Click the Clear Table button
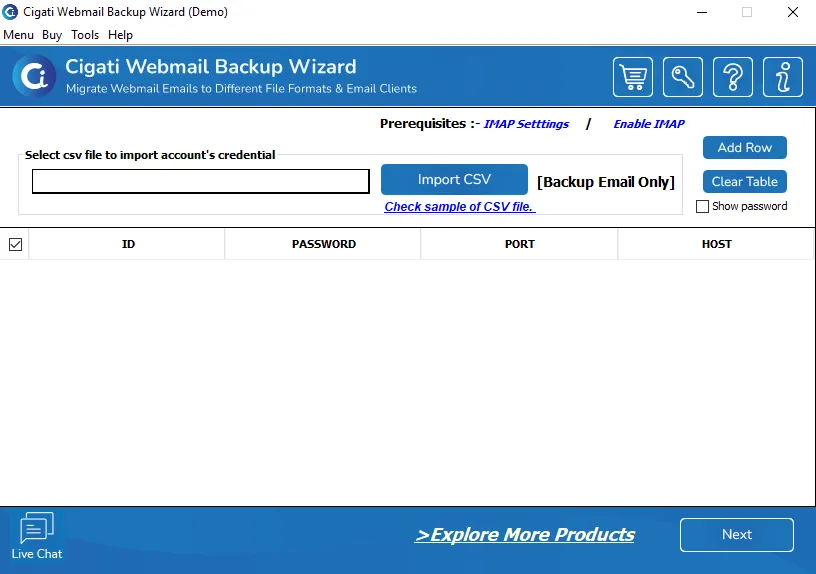This screenshot has height=574, width=816. [745, 182]
